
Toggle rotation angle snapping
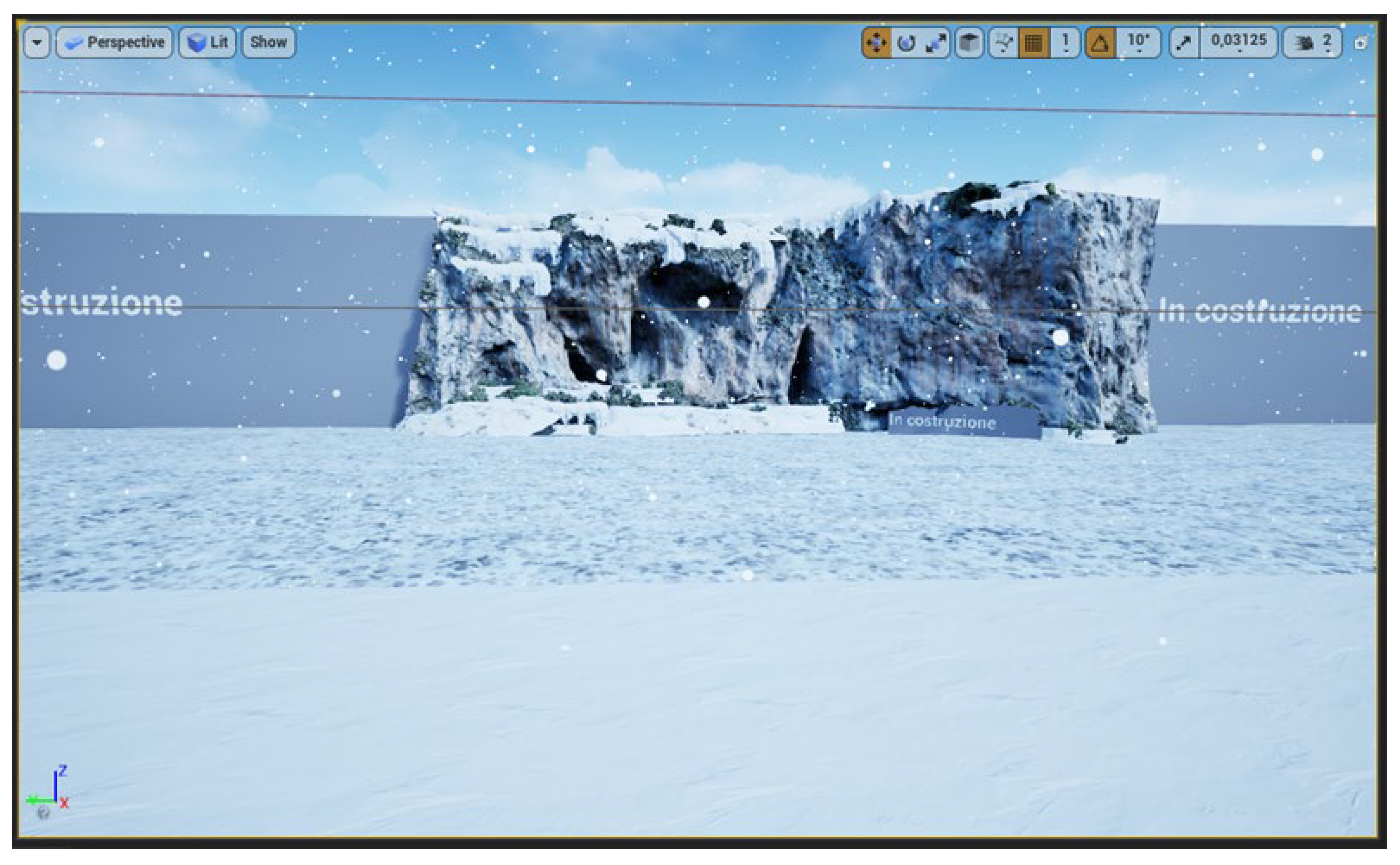pos(1100,43)
